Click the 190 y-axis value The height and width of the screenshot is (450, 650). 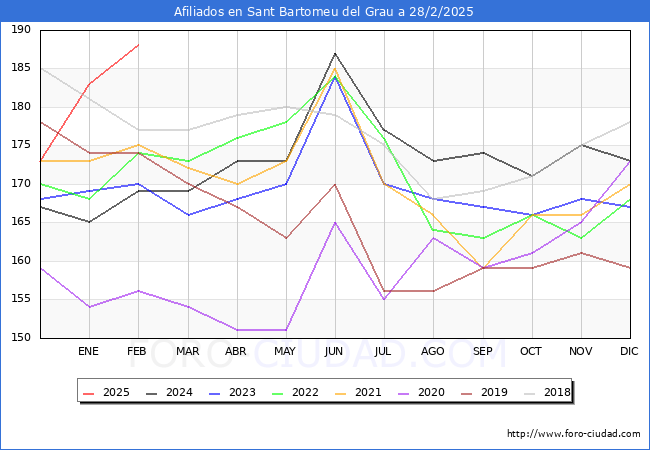pyautogui.click(x=21, y=29)
